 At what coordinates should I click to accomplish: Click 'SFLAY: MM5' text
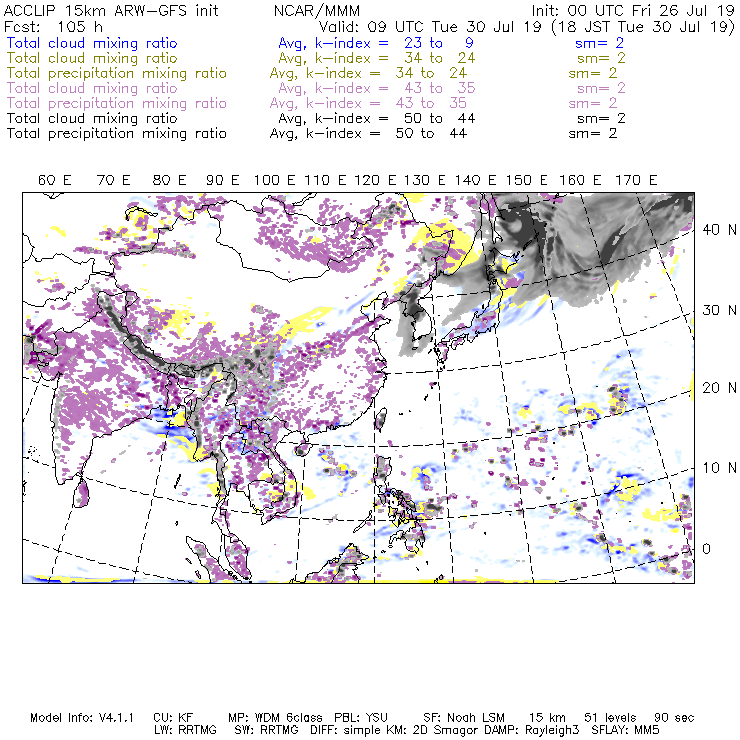[625, 730]
